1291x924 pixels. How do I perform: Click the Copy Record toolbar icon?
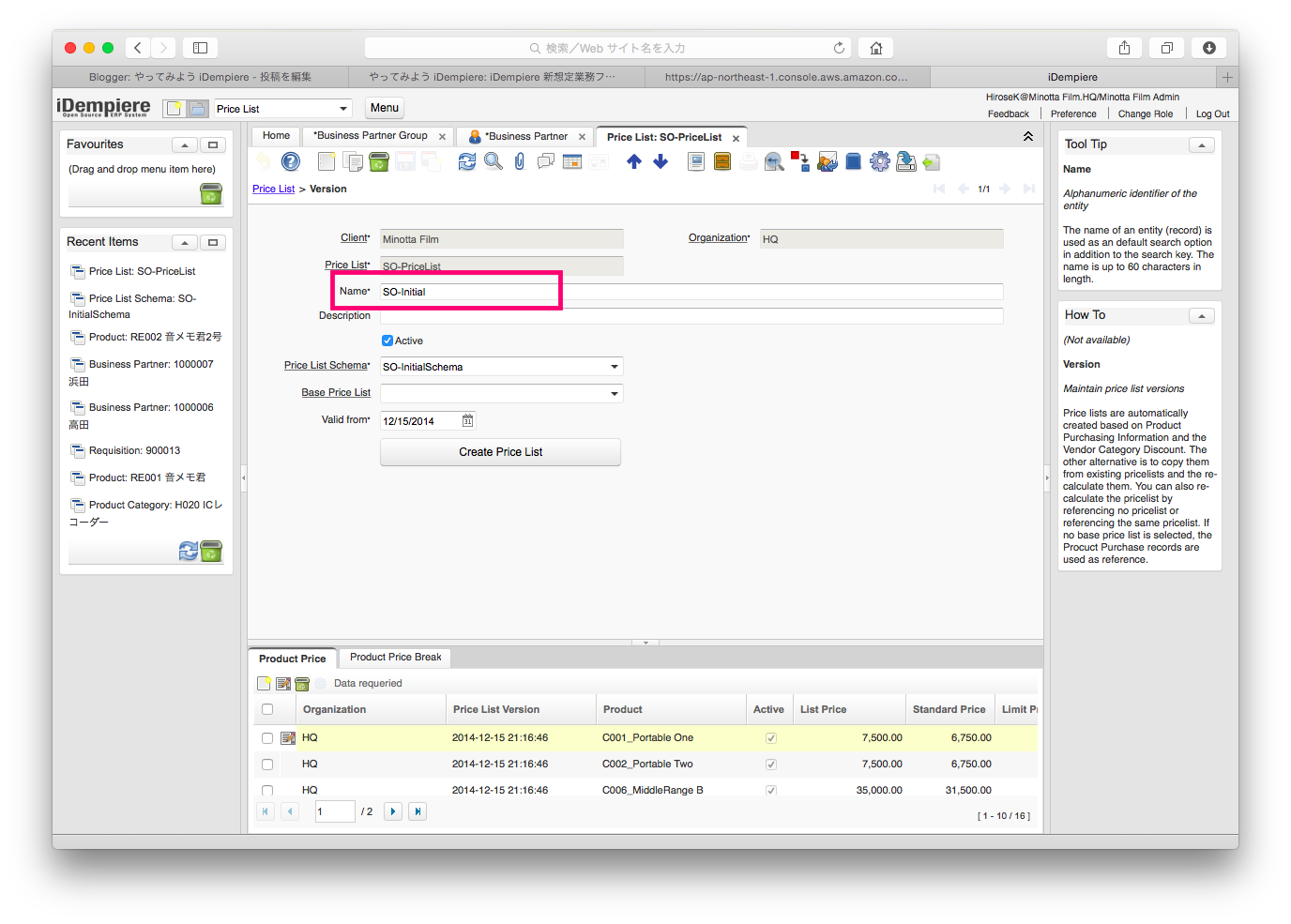point(353,161)
